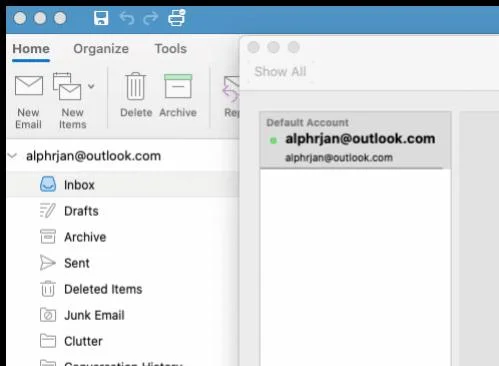The width and height of the screenshot is (499, 366).
Task: Click the Archive ribbon icon
Action: (178, 86)
